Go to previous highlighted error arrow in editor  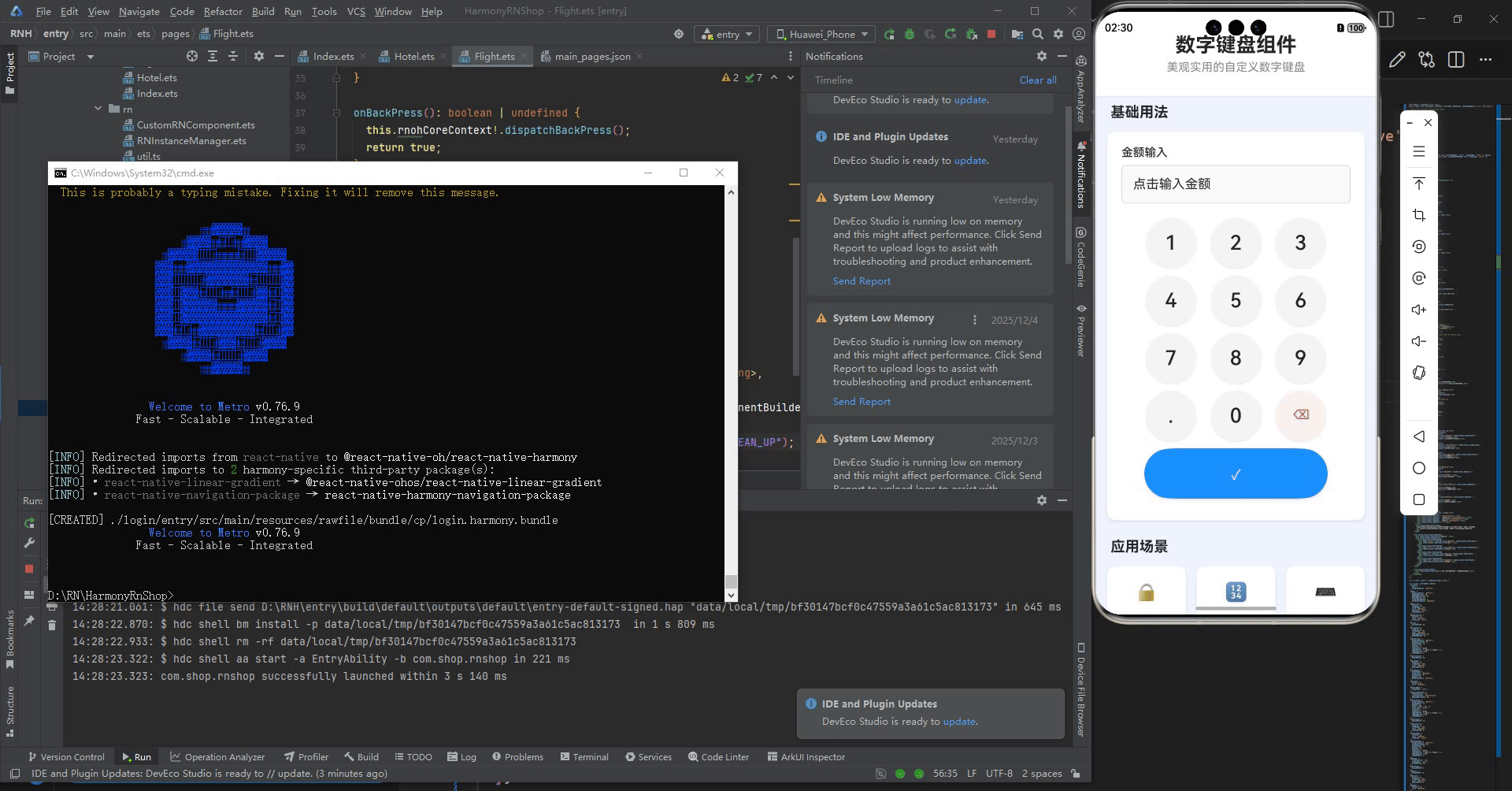point(774,77)
